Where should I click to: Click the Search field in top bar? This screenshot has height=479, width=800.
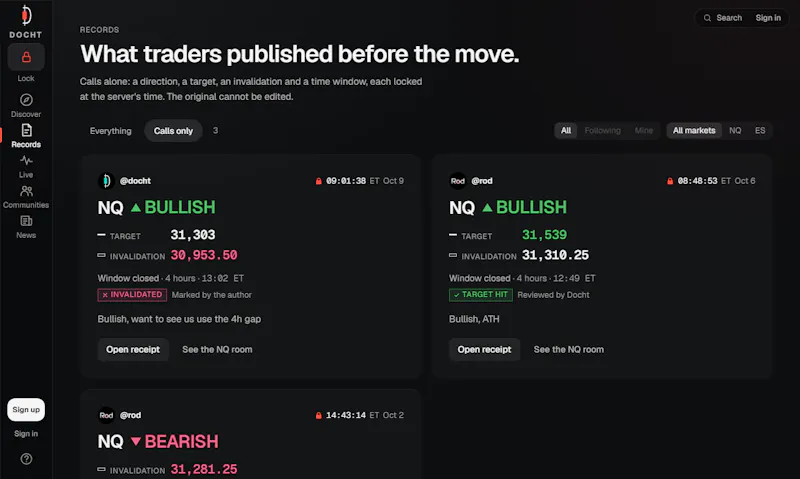coord(723,18)
